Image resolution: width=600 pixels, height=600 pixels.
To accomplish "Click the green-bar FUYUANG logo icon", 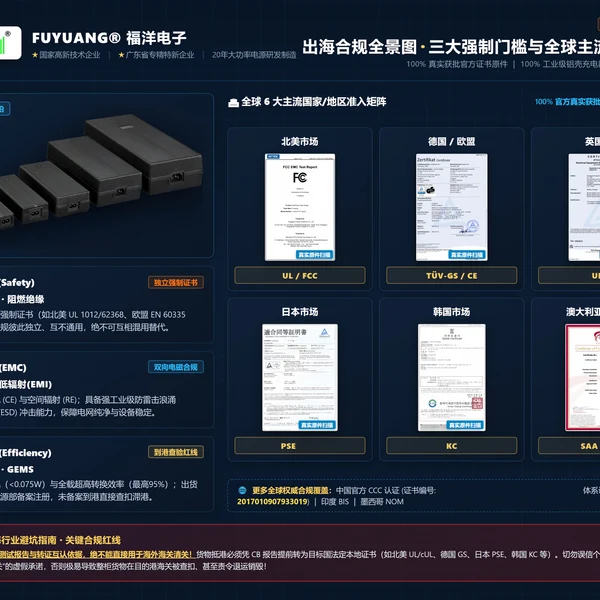I will tap(10, 42).
